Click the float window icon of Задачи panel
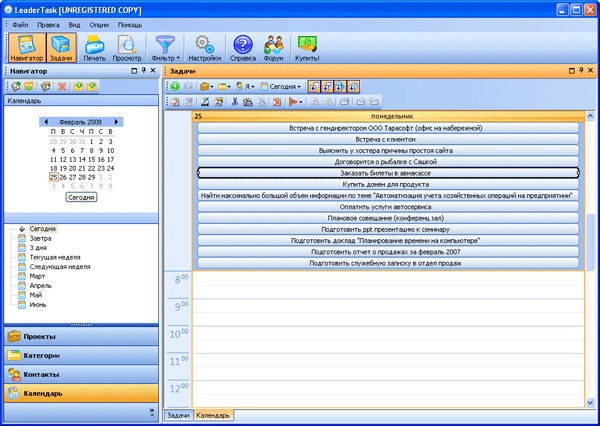 click(x=572, y=71)
